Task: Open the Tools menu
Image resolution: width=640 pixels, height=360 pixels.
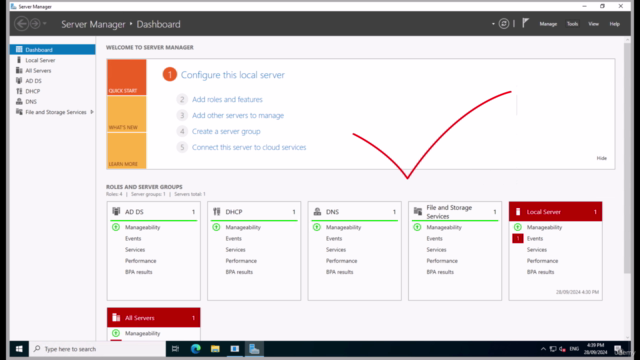Action: [572, 24]
